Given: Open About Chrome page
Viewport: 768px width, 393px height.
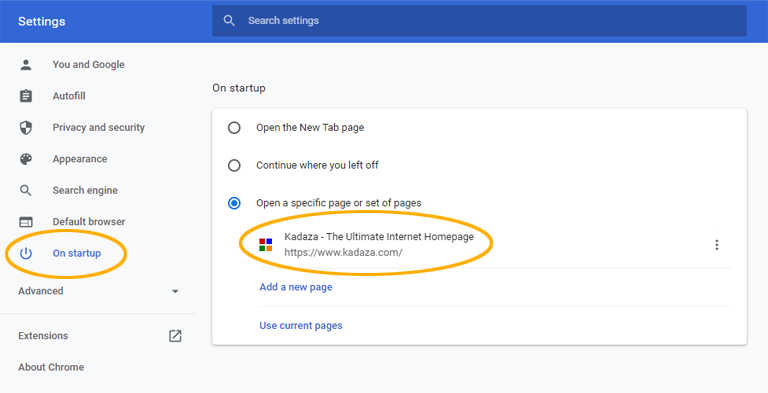Looking at the screenshot, I should pyautogui.click(x=51, y=367).
